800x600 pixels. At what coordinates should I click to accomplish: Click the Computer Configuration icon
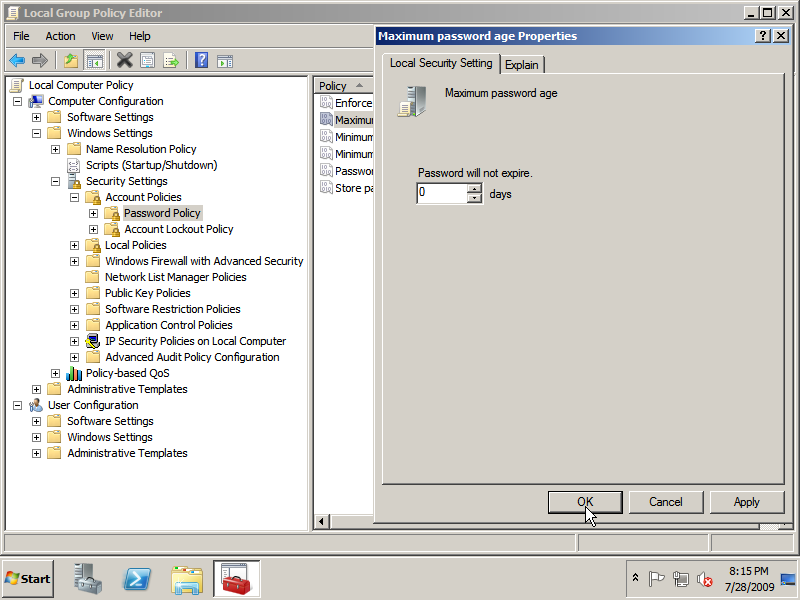coord(36,101)
